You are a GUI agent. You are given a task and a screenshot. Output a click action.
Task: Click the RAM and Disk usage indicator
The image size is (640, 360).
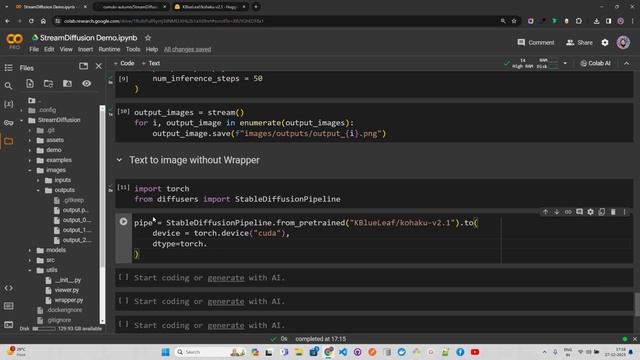coord(536,63)
